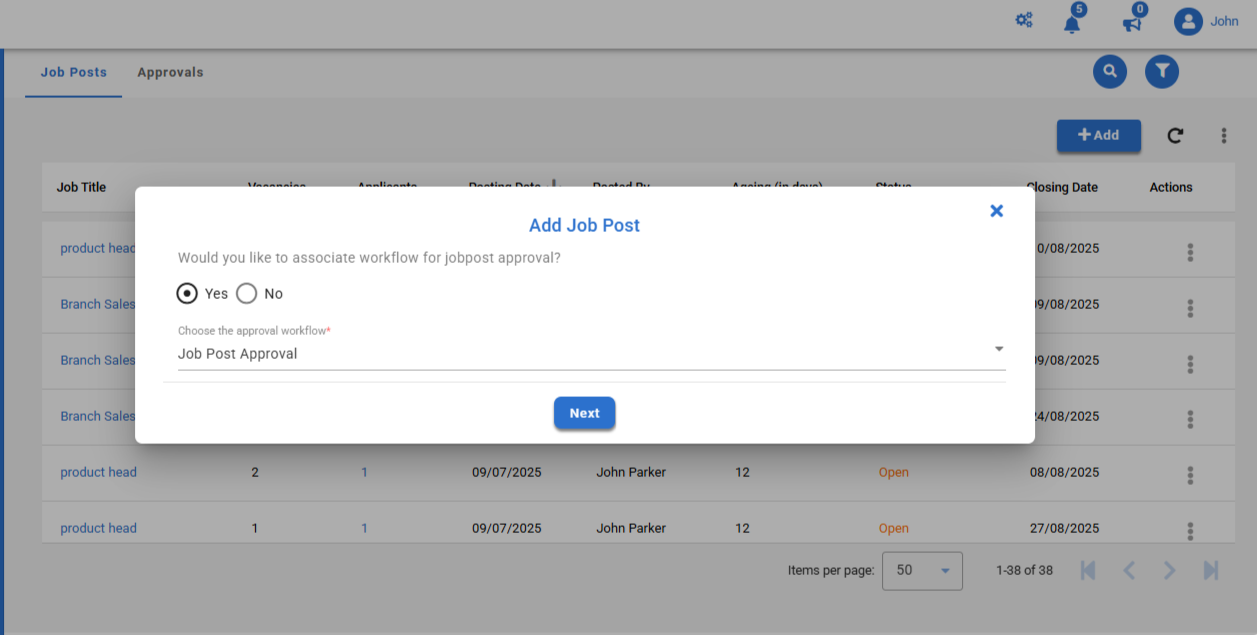Open the first row's actions menu

point(1190,252)
